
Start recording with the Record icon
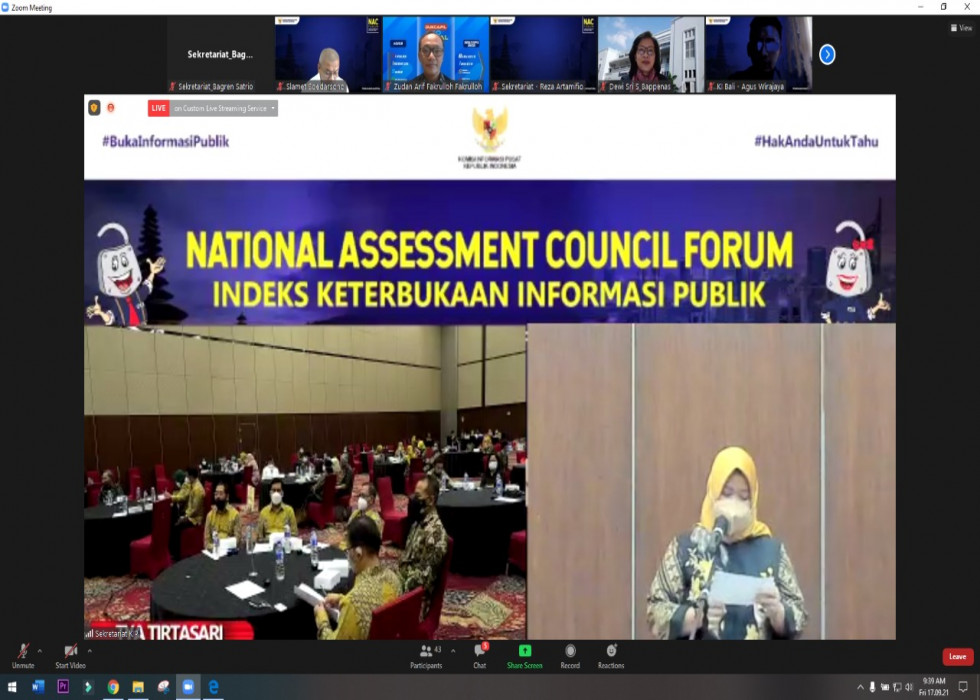tap(570, 651)
